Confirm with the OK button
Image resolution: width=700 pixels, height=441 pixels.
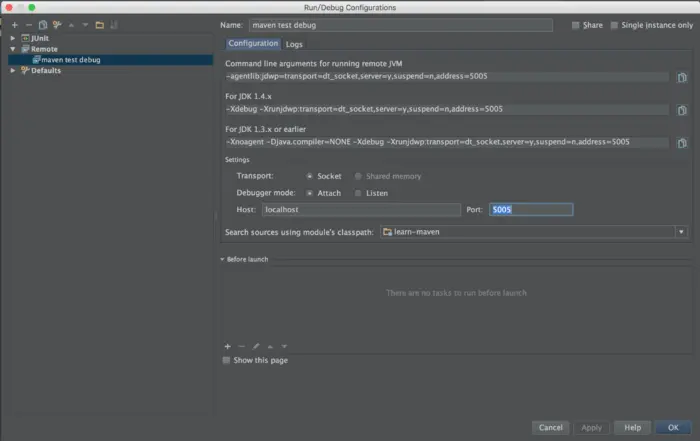[x=673, y=428]
